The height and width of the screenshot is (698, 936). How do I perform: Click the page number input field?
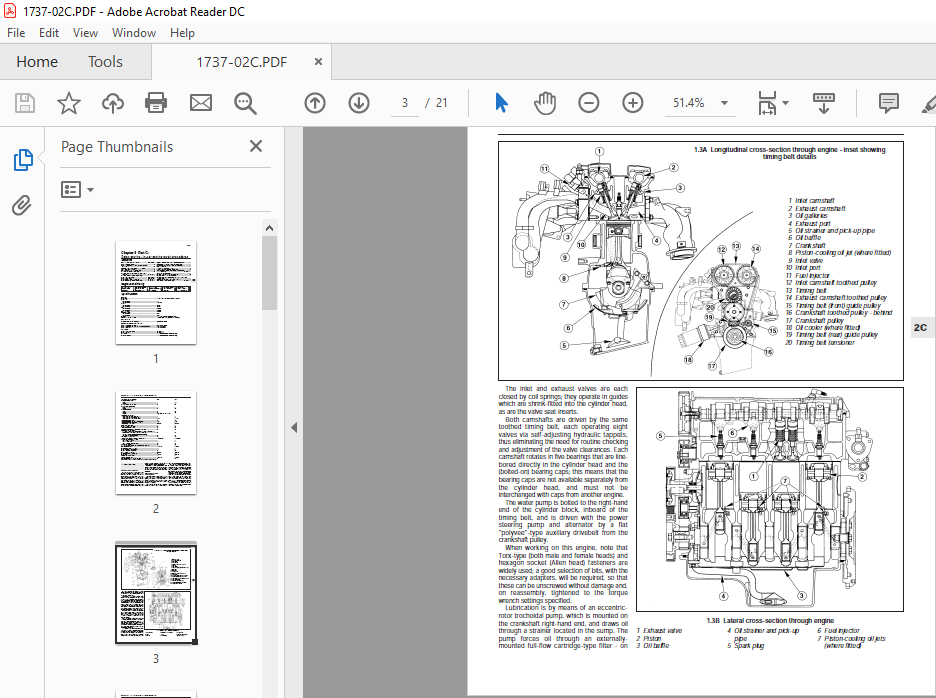405,103
